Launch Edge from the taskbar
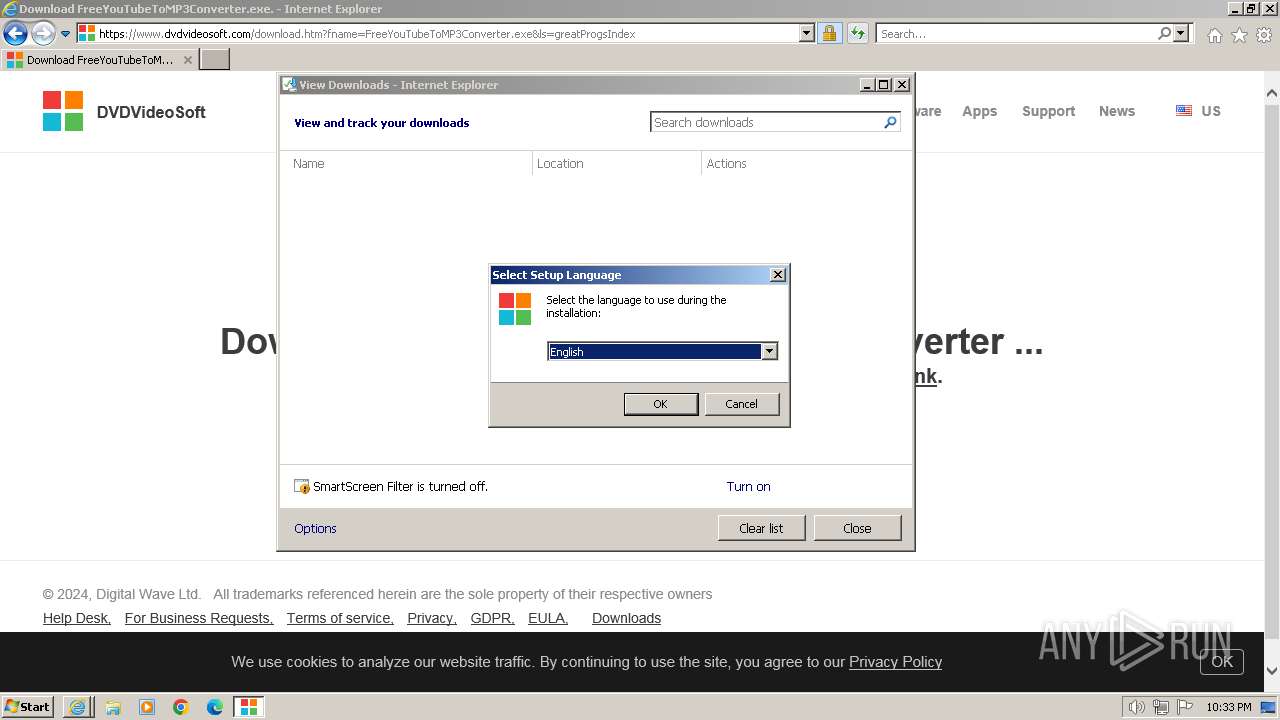Image resolution: width=1280 pixels, height=720 pixels. coord(215,707)
